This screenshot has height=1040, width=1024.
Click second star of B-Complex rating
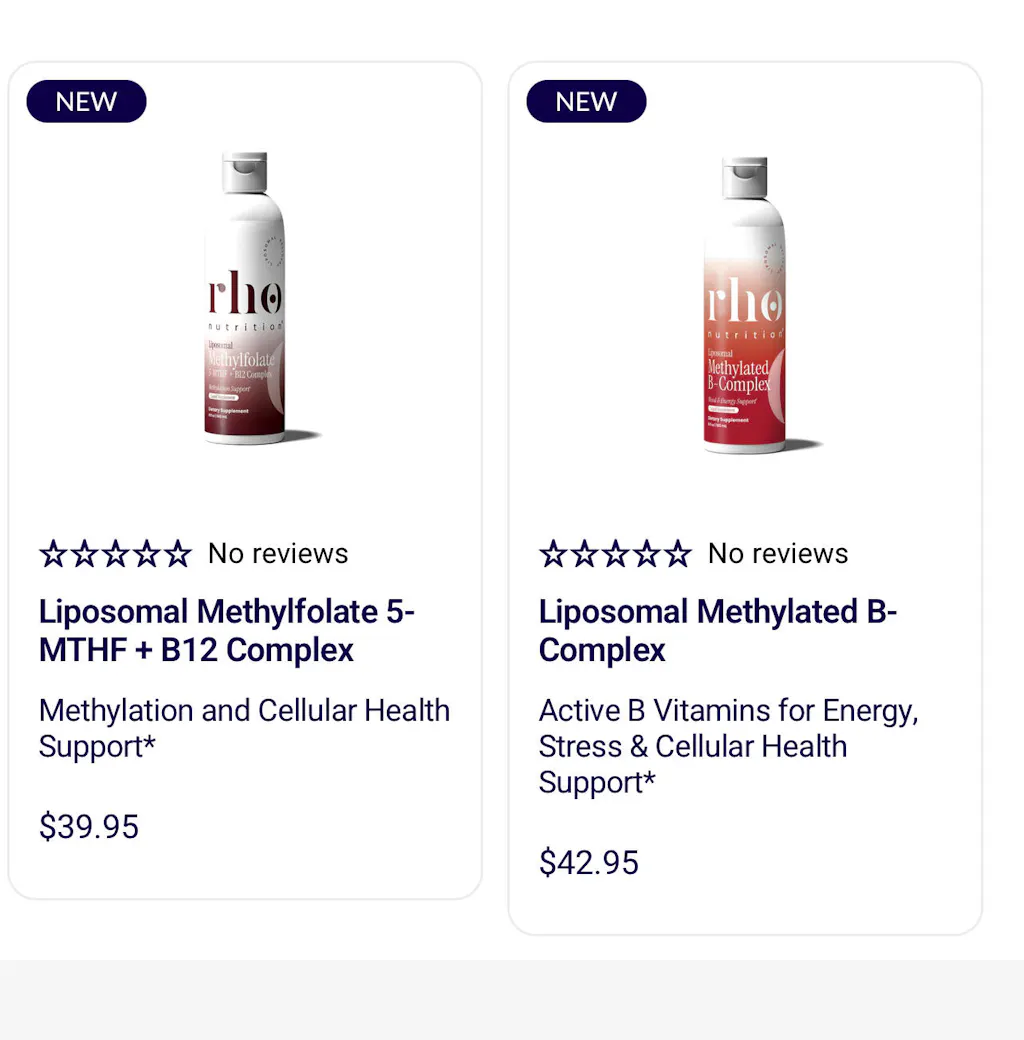point(584,554)
